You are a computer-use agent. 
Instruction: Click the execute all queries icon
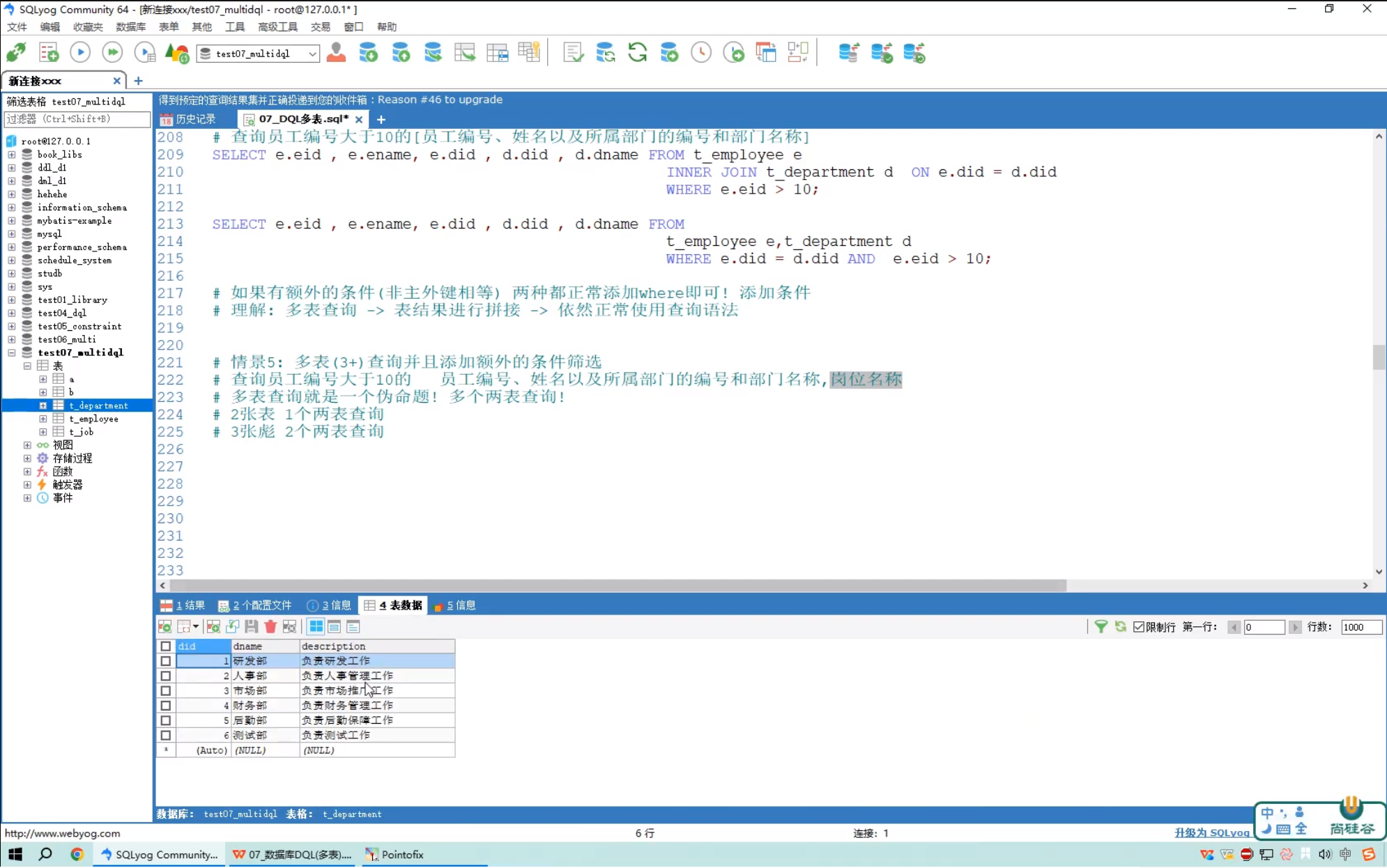[112, 53]
